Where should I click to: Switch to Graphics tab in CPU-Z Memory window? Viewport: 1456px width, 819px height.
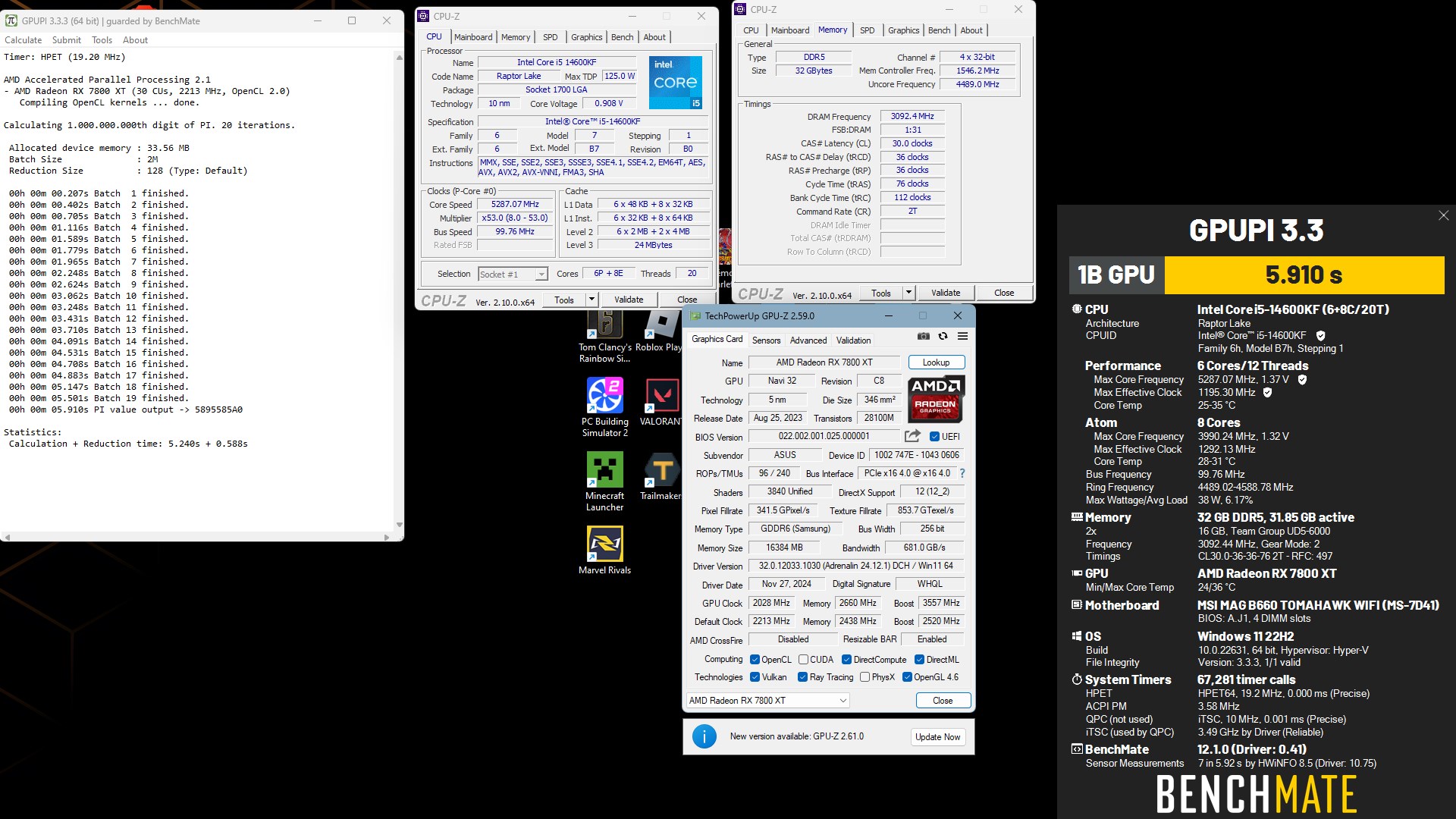[904, 30]
